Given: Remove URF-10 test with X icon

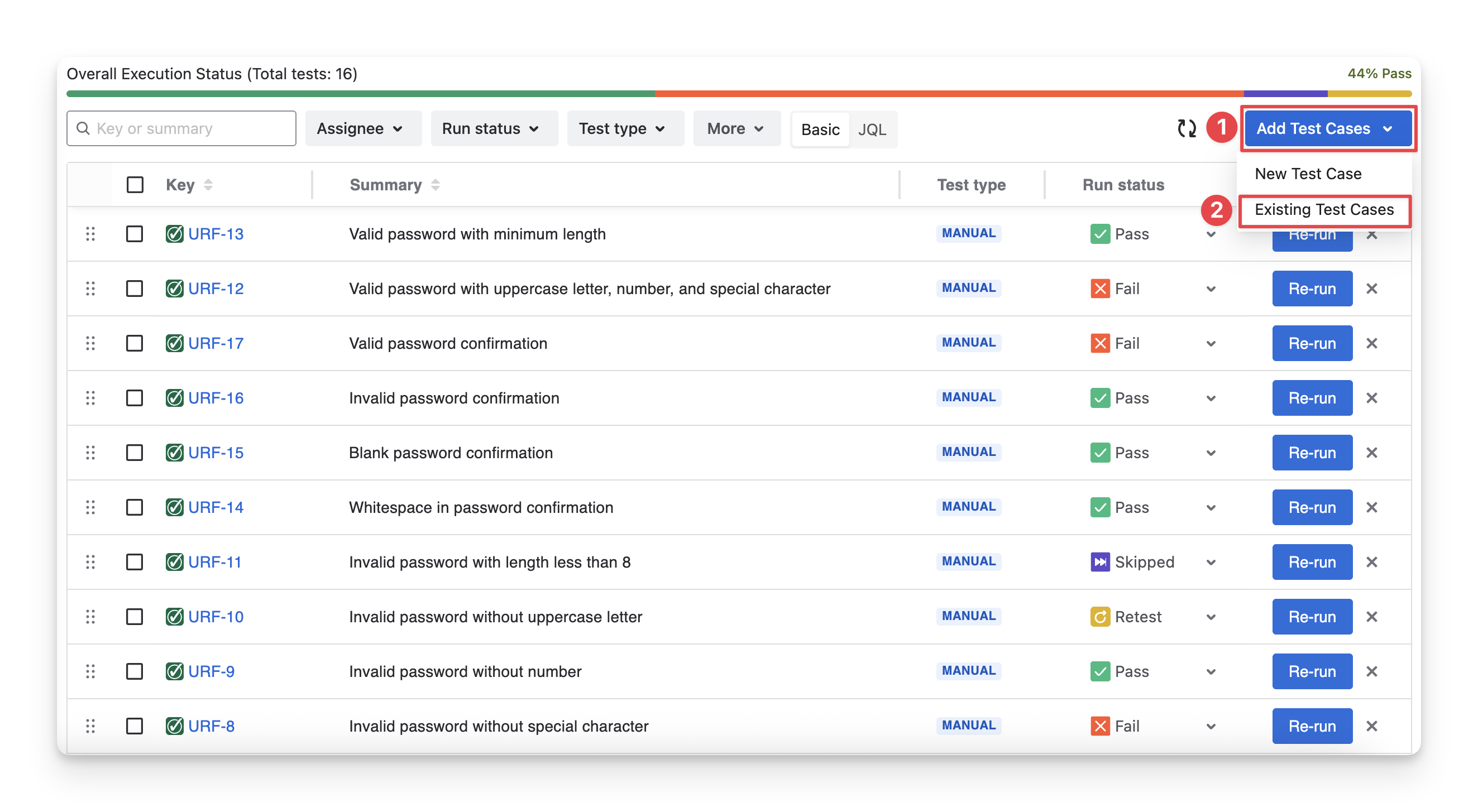Looking at the screenshot, I should pos(1371,617).
